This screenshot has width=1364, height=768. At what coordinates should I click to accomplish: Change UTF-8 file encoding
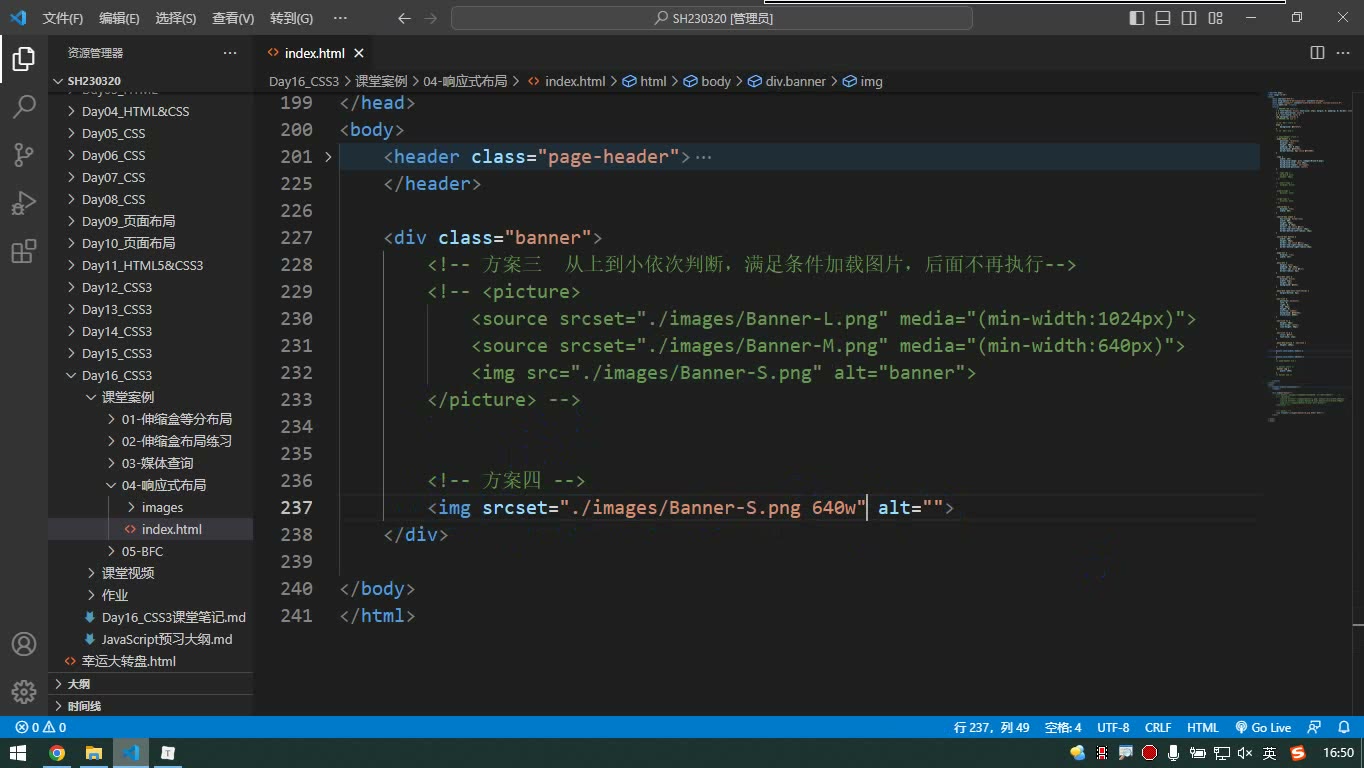coord(1113,728)
